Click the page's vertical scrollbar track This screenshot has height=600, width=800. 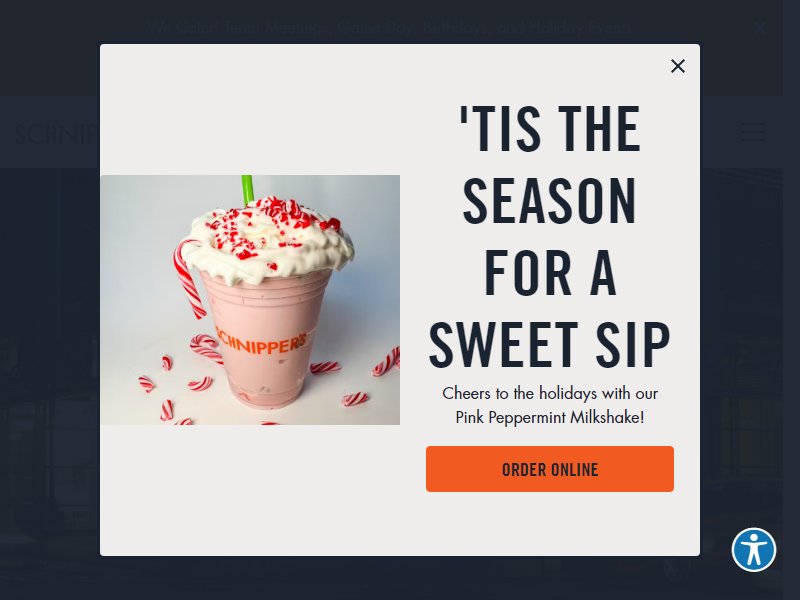coord(791,300)
